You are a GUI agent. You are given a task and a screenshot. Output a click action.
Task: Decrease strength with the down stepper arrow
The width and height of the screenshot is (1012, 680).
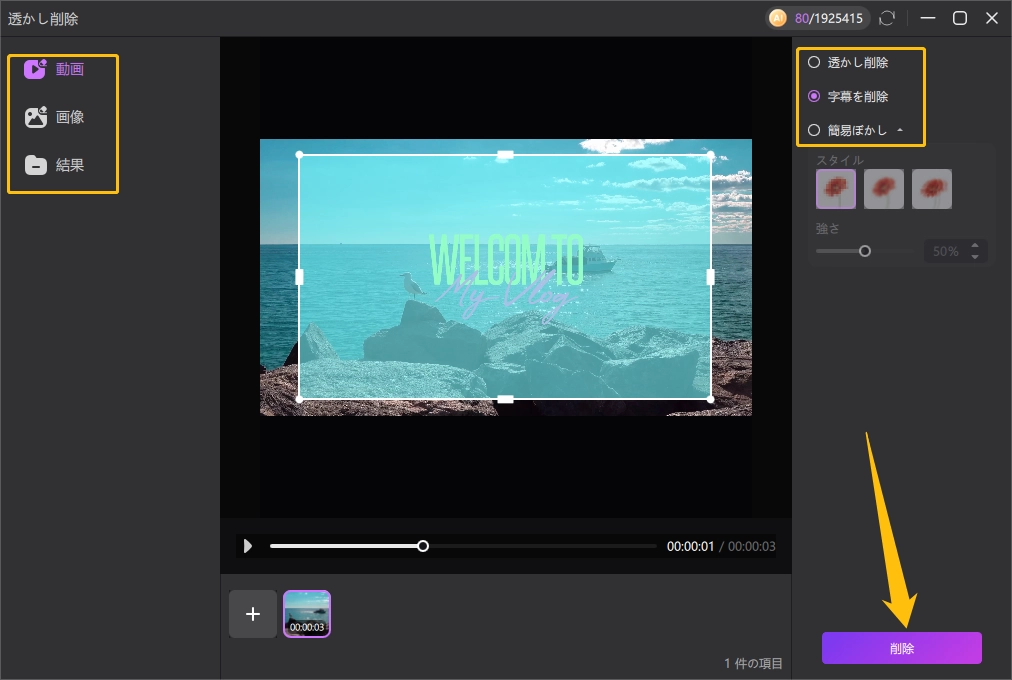[975, 257]
